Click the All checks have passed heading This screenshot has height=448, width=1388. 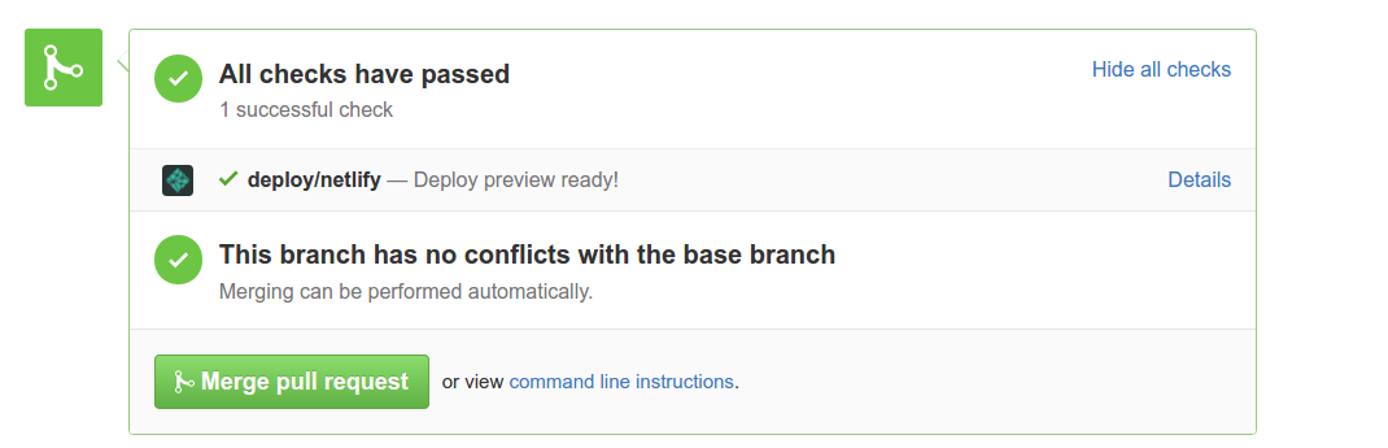tap(364, 74)
